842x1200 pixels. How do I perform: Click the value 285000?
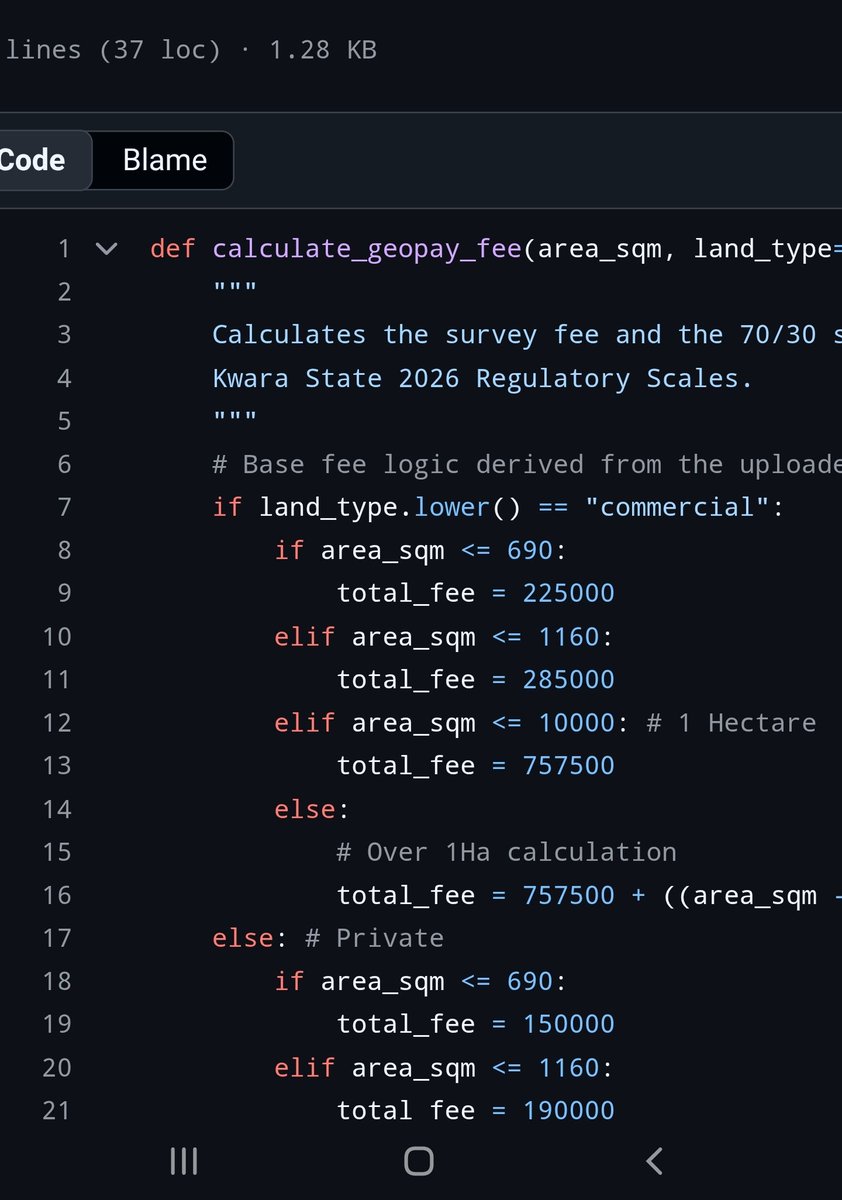point(569,679)
